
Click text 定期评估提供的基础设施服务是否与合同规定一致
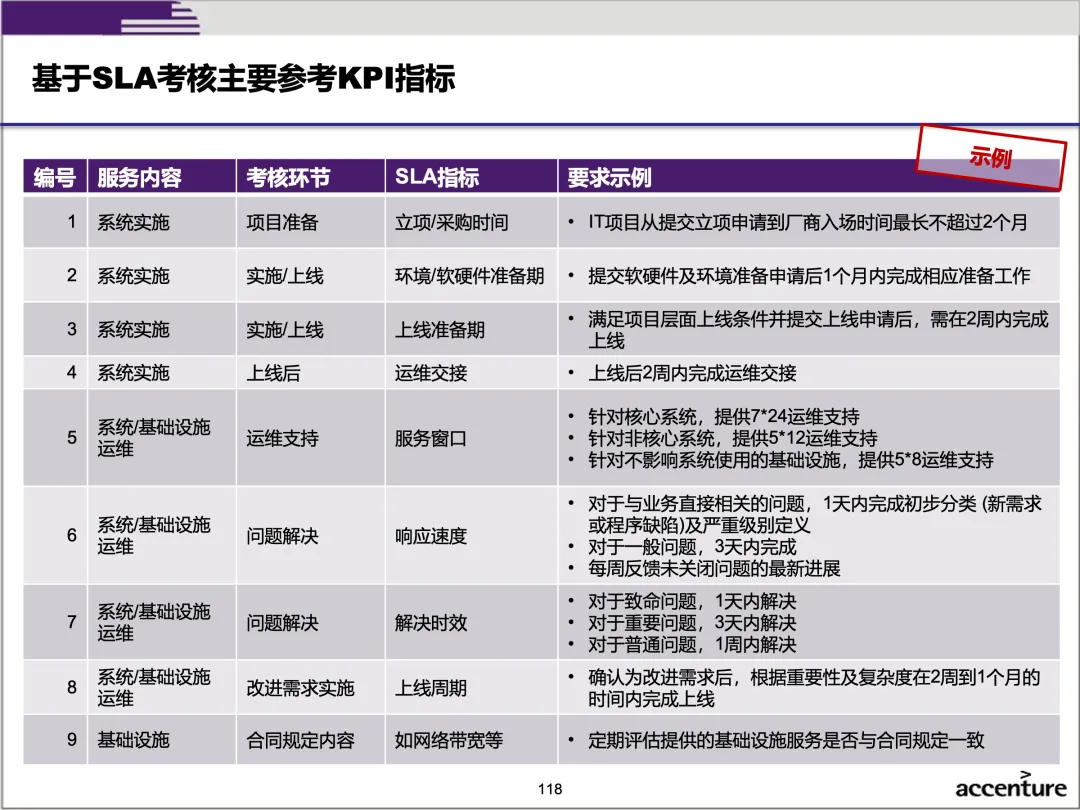pos(786,740)
